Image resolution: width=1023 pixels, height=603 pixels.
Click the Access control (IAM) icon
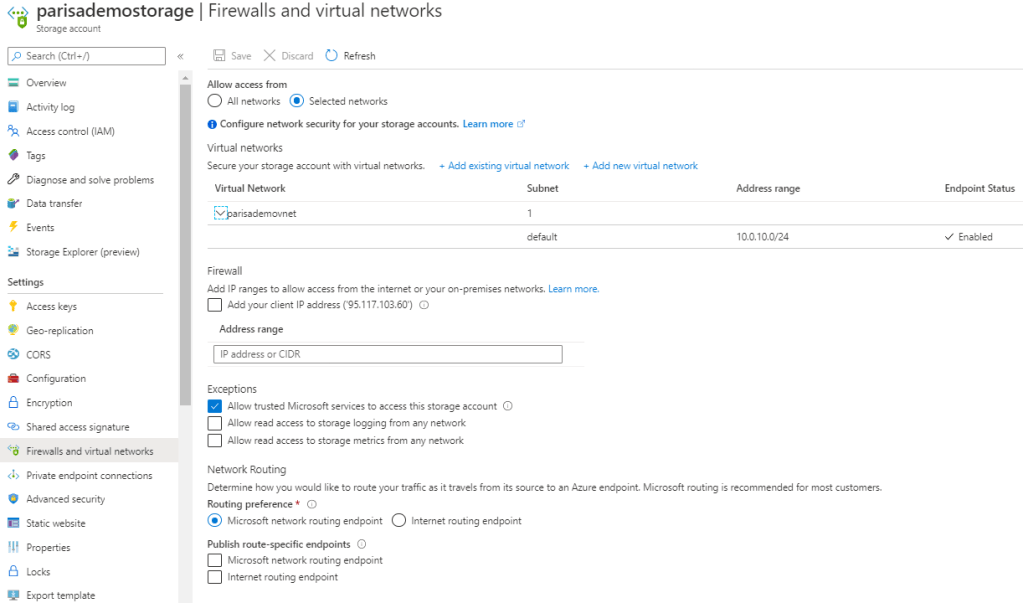pyautogui.click(x=14, y=131)
